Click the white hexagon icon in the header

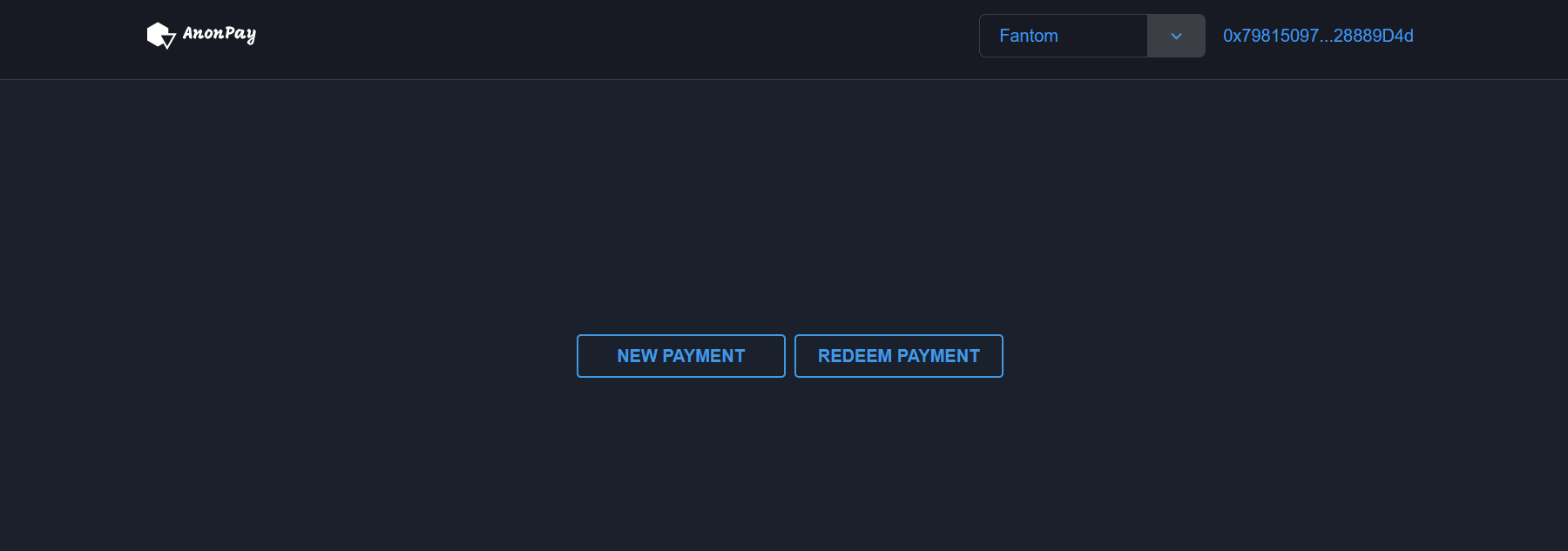tap(161, 36)
